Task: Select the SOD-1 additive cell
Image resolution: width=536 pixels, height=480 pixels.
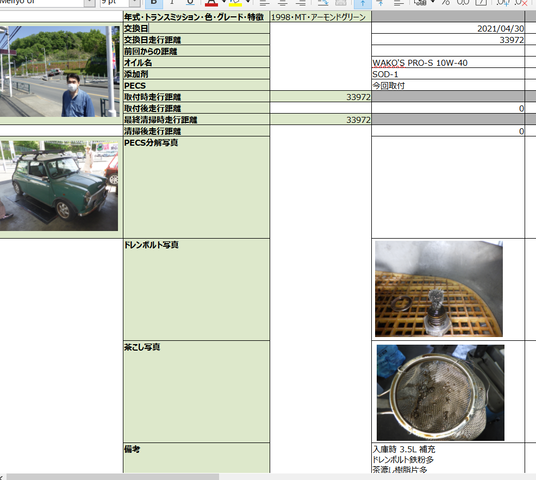Action: click(x=448, y=74)
